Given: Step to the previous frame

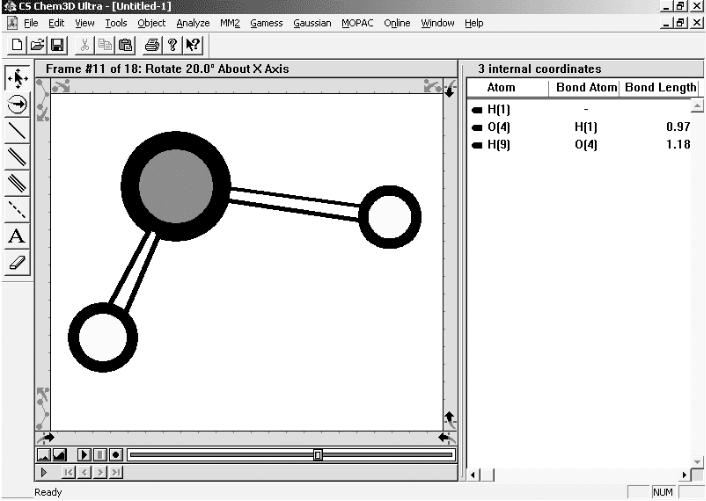Looking at the screenshot, I should click(x=84, y=472).
